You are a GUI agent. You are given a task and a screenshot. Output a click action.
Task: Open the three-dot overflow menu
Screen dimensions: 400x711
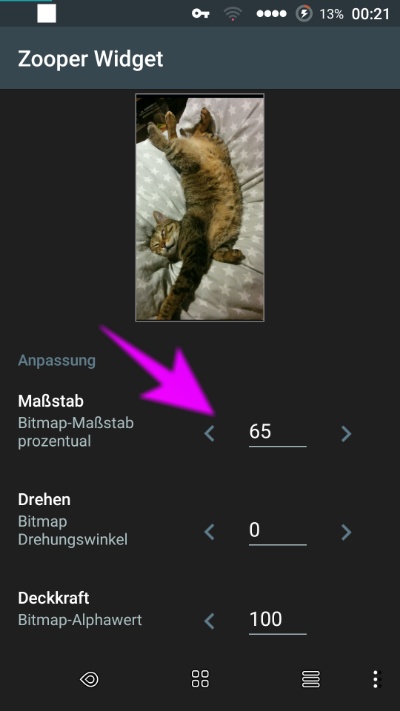[x=376, y=679]
